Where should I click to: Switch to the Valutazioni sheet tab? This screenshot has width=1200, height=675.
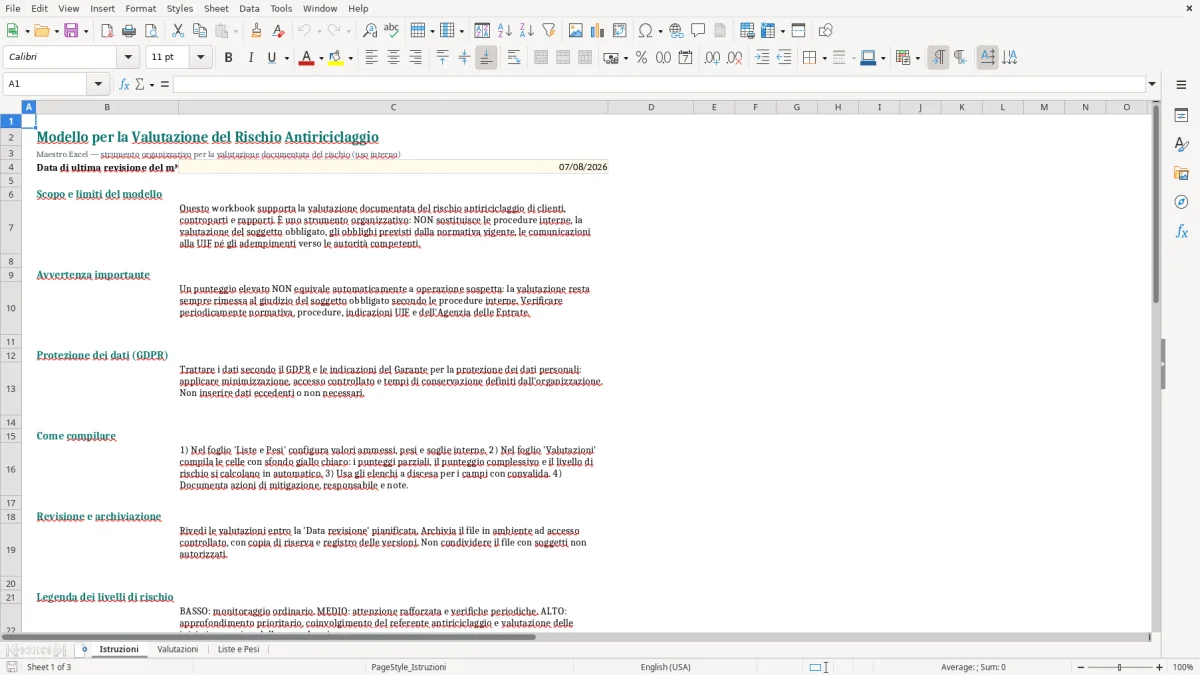tap(178, 649)
